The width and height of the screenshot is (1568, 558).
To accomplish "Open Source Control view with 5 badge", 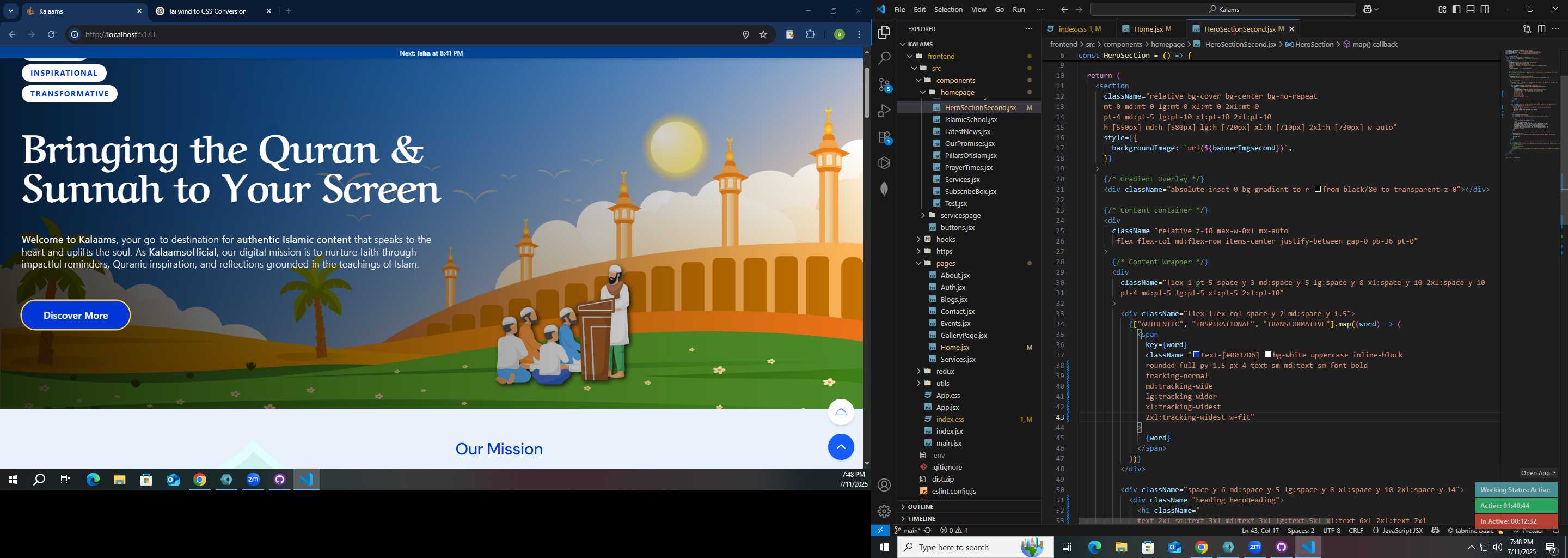I will (884, 84).
